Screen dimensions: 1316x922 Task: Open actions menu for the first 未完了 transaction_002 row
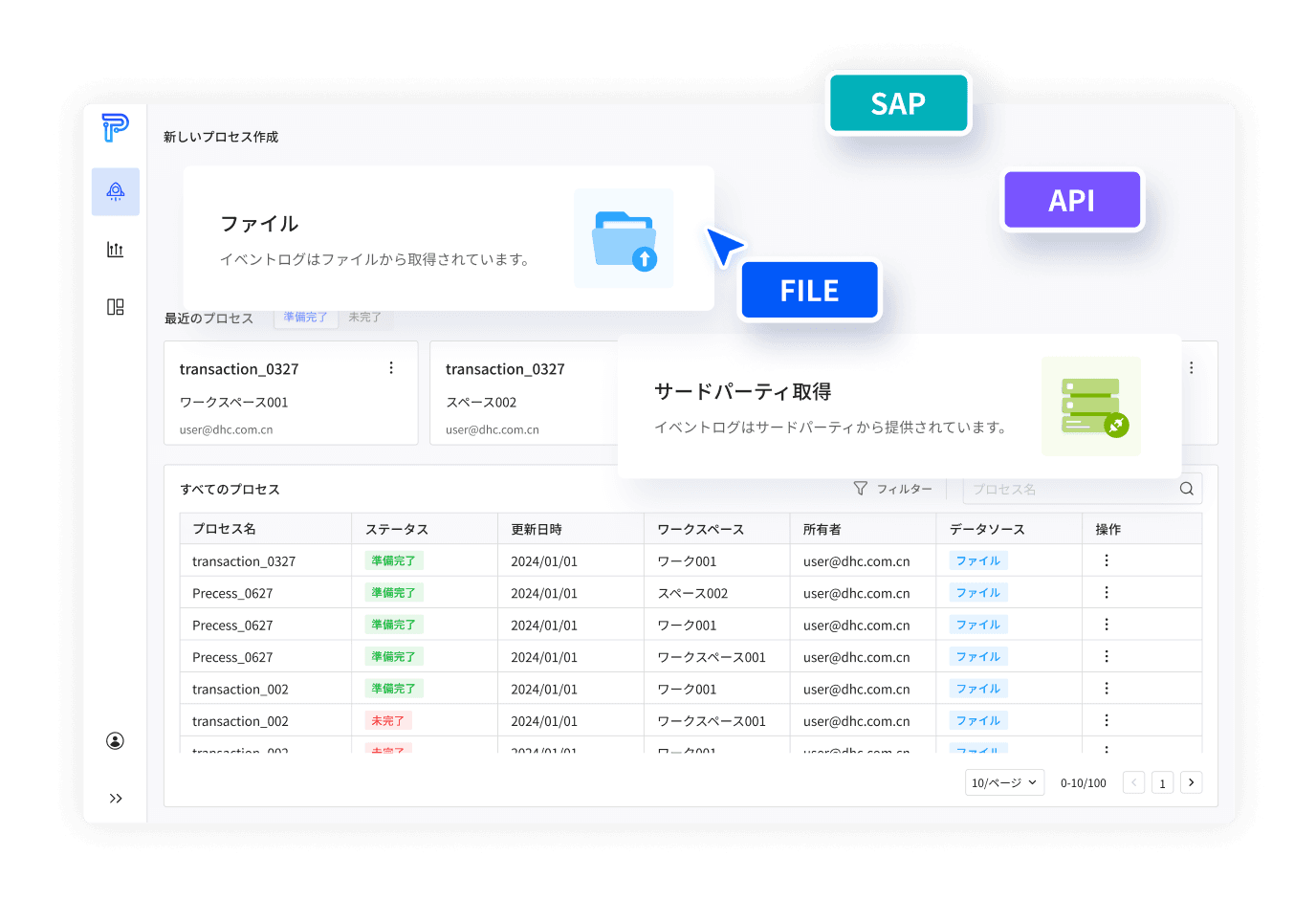[x=1107, y=720]
